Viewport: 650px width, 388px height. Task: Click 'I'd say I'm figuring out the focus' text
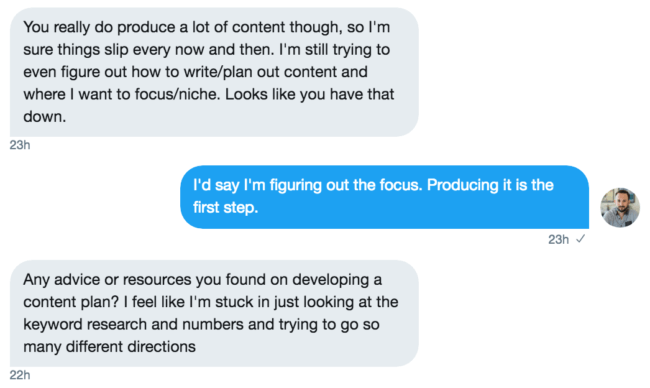[308, 185]
